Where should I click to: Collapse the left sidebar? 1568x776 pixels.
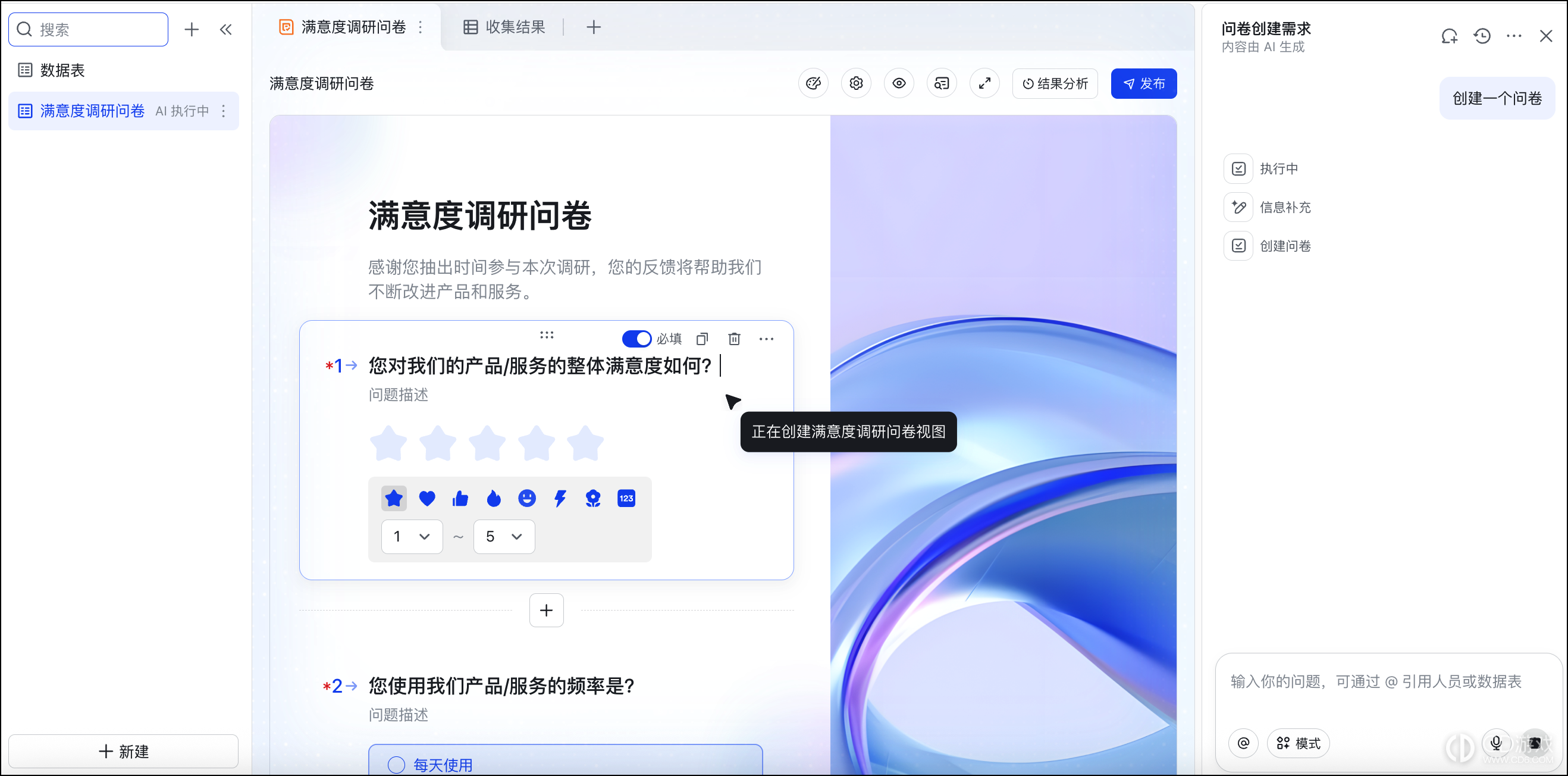click(226, 29)
